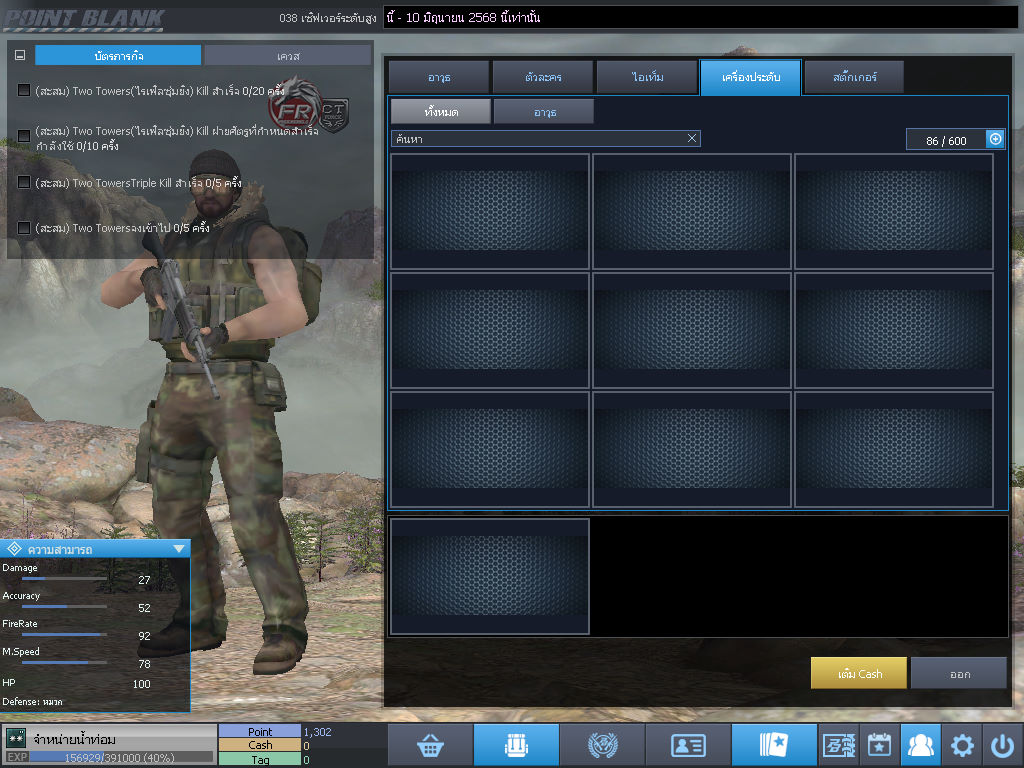Select the ทั้งหมด filter sub-tab
Screen dimensions: 1024x768
(x=441, y=112)
